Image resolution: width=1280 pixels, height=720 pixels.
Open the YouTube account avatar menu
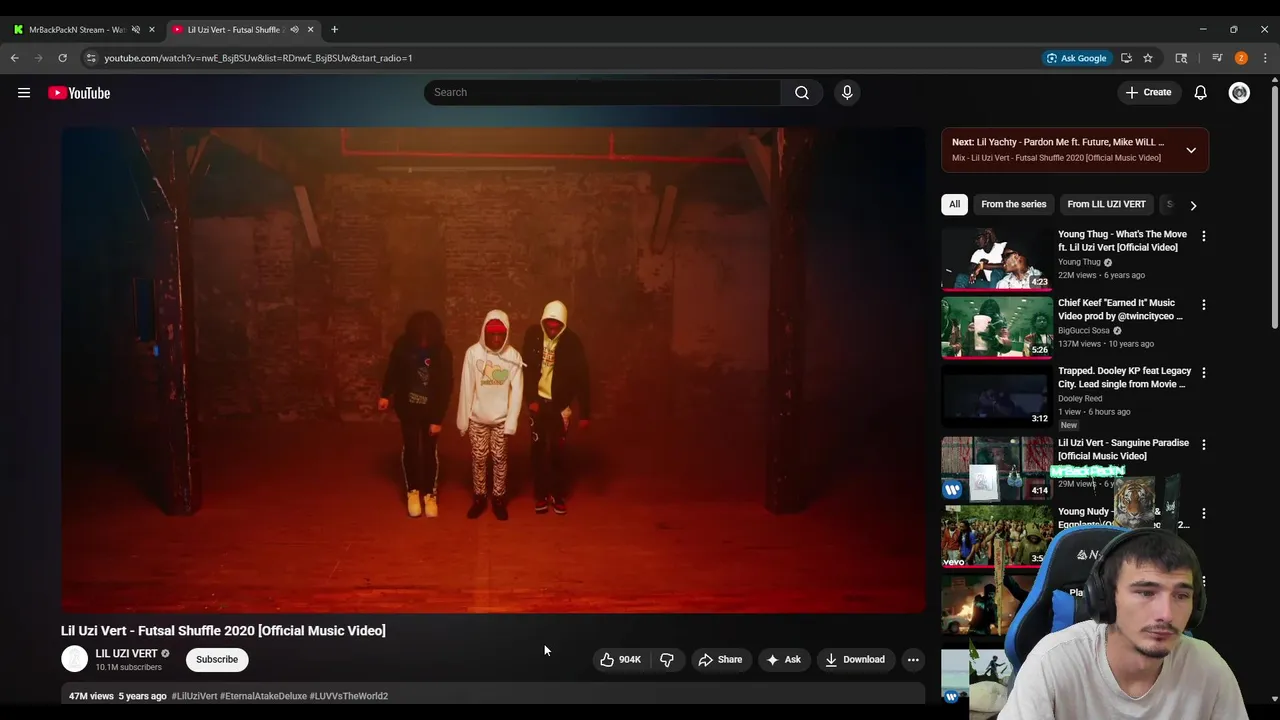point(1239,92)
